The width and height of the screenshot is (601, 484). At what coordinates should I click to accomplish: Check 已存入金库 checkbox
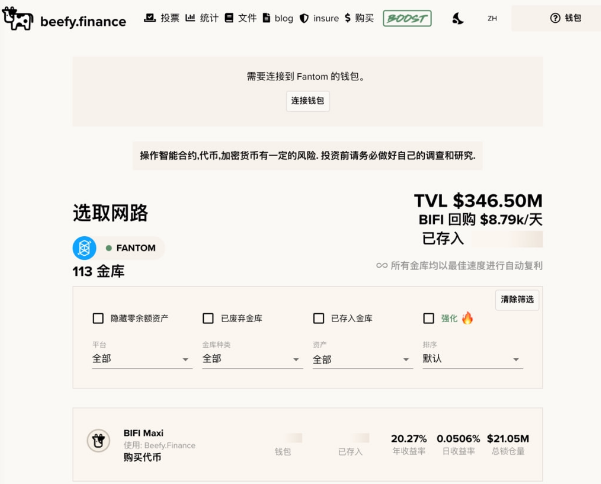click(319, 318)
